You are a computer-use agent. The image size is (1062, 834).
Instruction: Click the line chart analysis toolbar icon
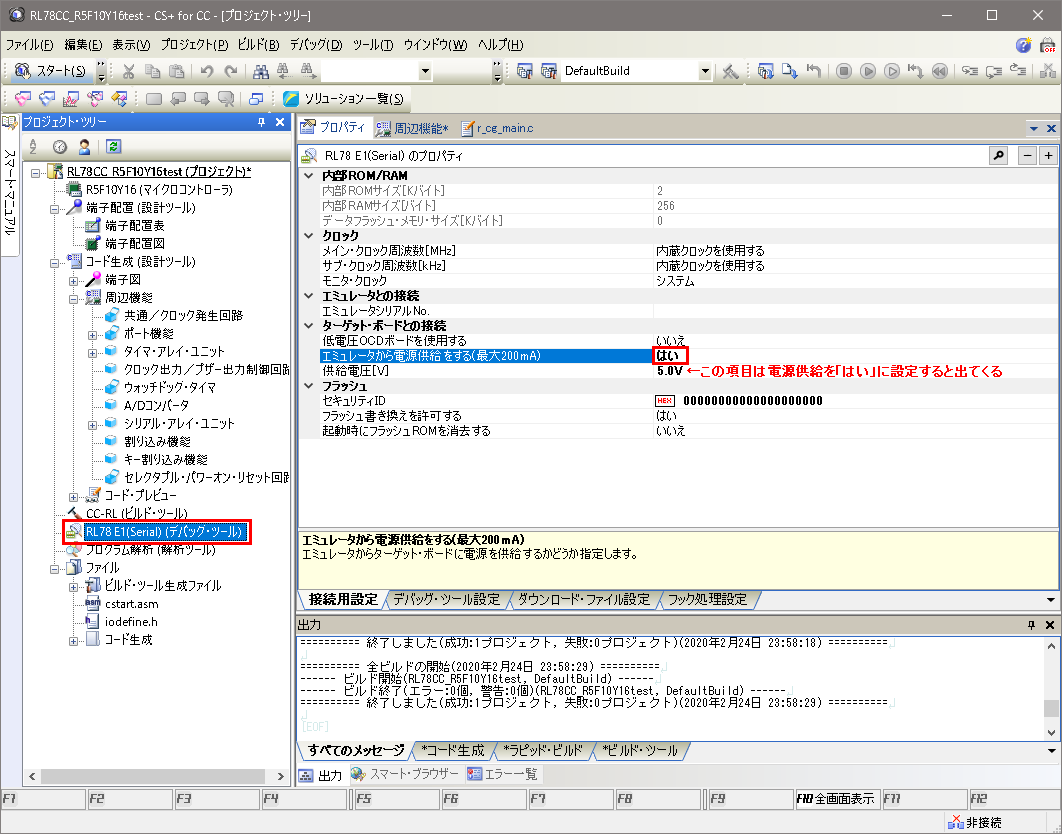click(x=70, y=99)
